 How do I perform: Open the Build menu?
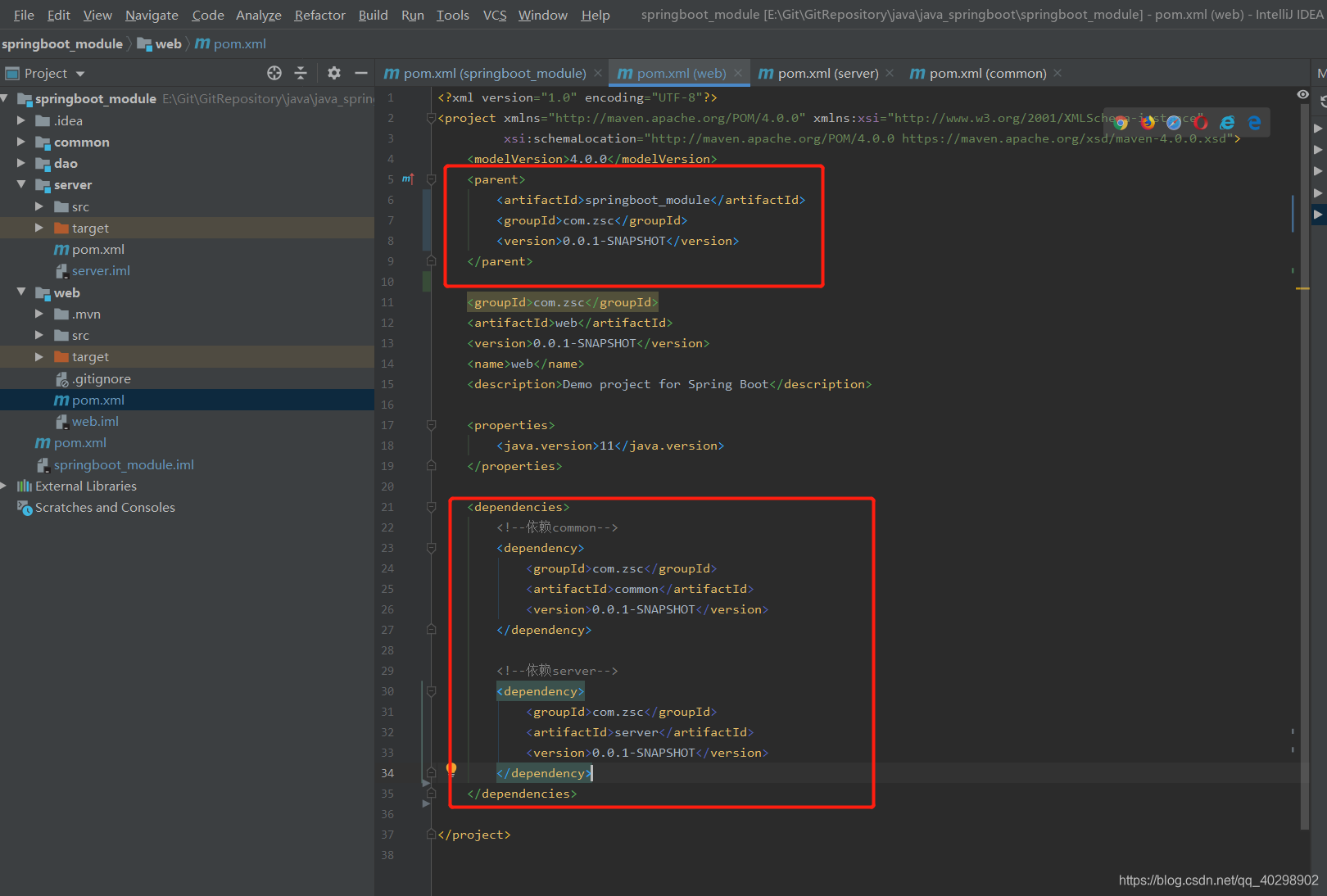coord(373,15)
